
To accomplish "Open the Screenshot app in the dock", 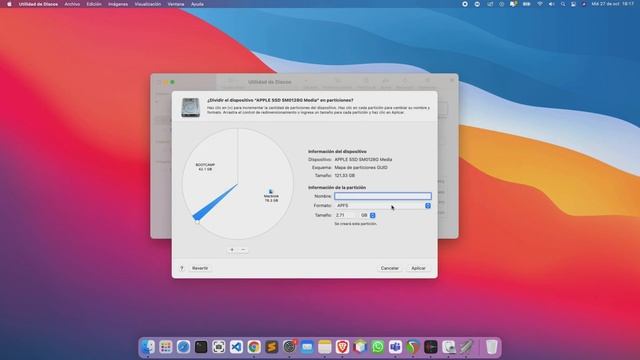I will tap(218, 347).
